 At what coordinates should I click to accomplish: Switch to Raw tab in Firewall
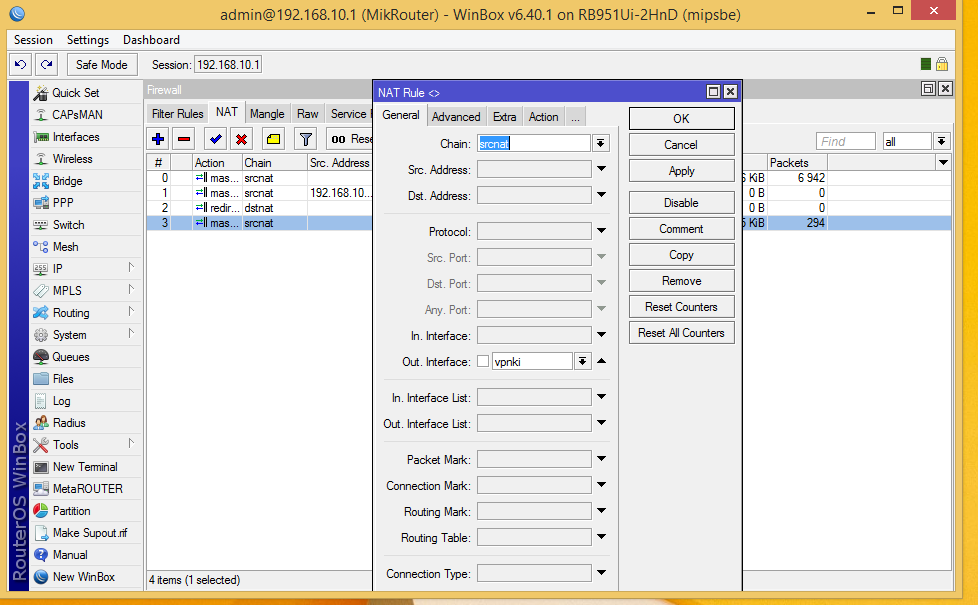coord(307,114)
